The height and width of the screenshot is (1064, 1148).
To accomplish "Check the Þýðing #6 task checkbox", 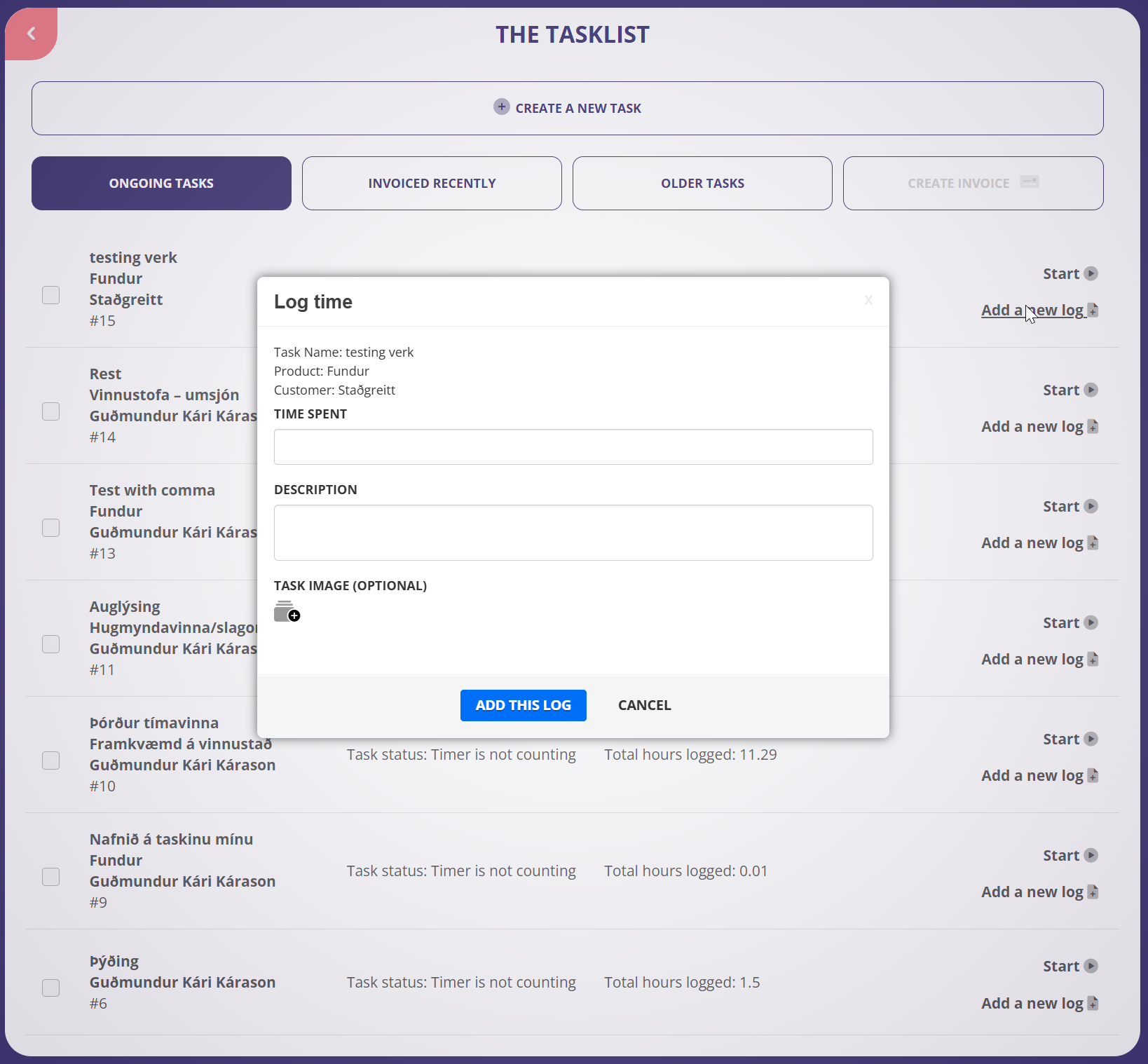I will [x=50, y=988].
